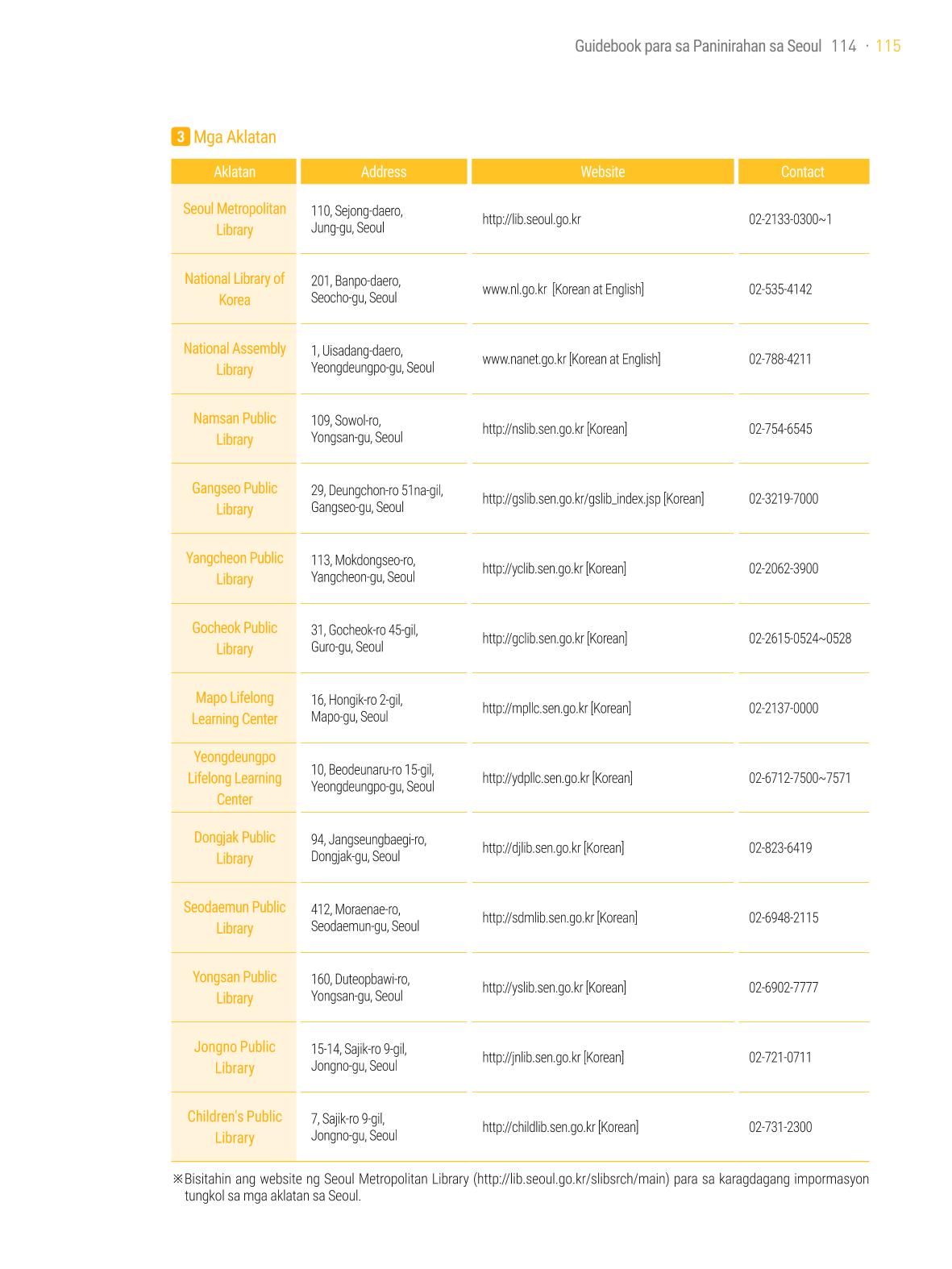This screenshot has width=952, height=1269.
Task: Select the Website column header
Action: [x=602, y=172]
